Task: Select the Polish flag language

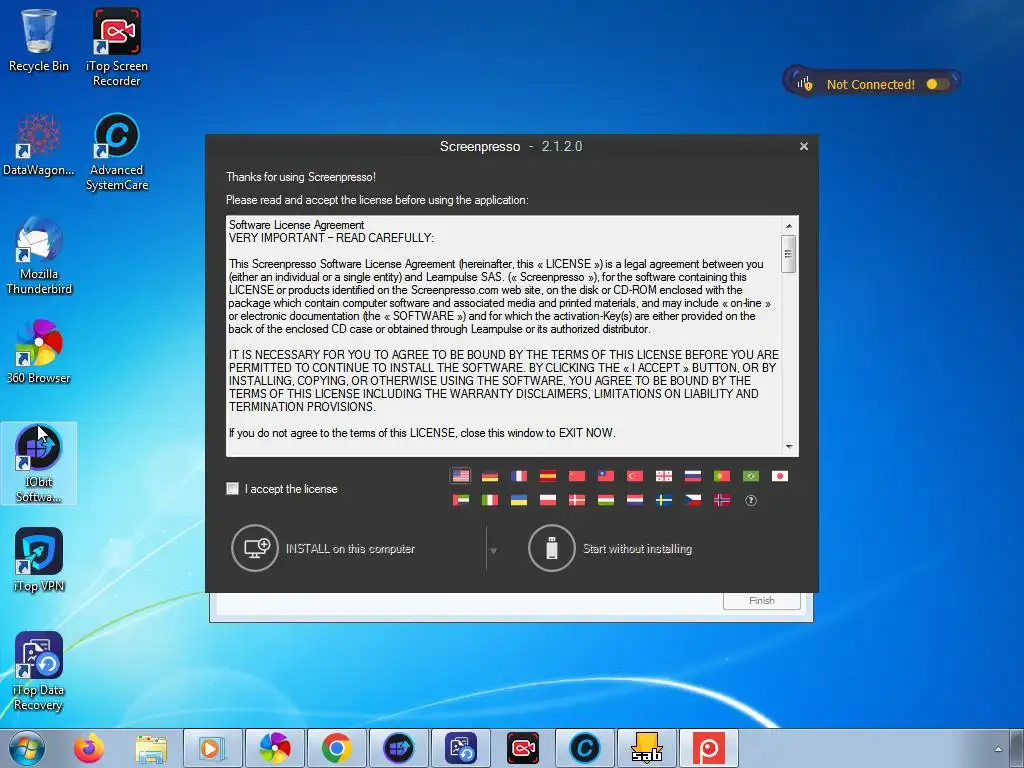Action: pyautogui.click(x=548, y=500)
